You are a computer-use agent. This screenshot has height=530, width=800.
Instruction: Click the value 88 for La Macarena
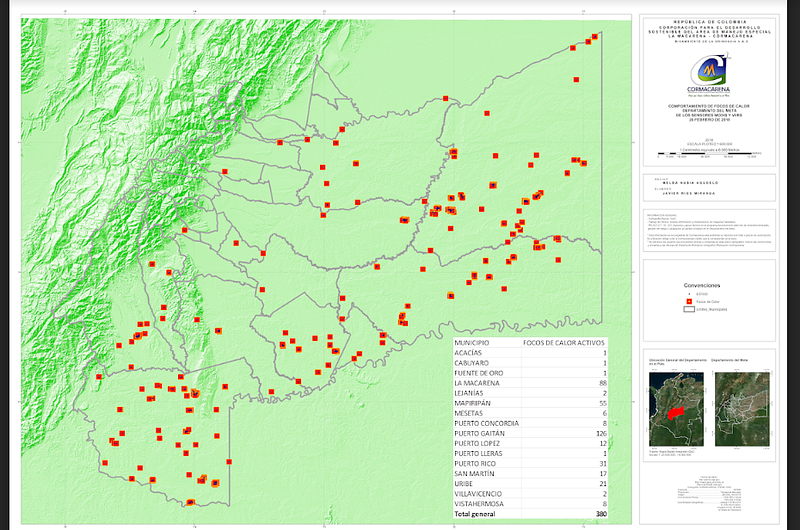point(603,383)
